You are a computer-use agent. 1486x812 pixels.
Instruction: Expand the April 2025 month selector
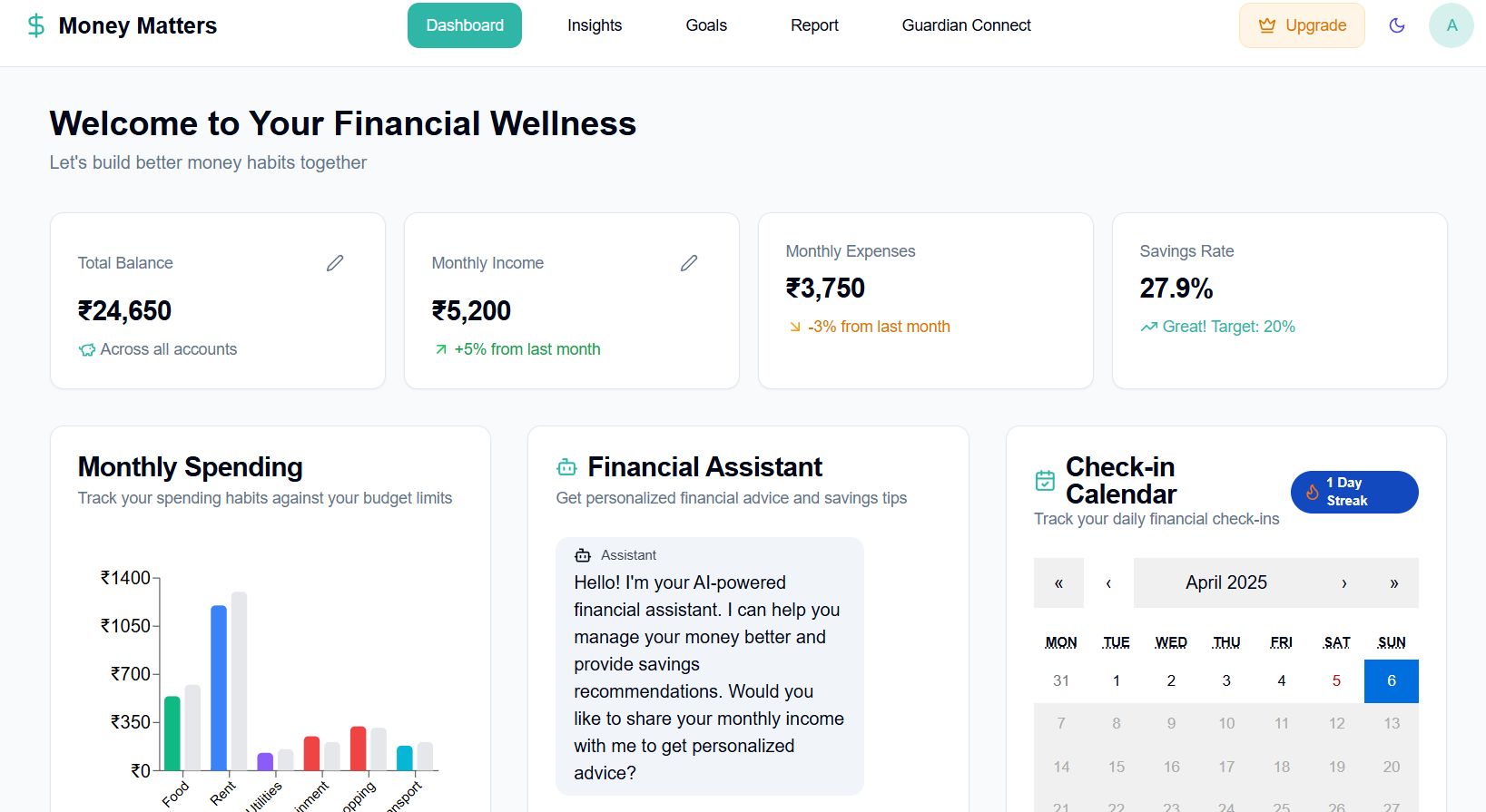pyautogui.click(x=1225, y=583)
